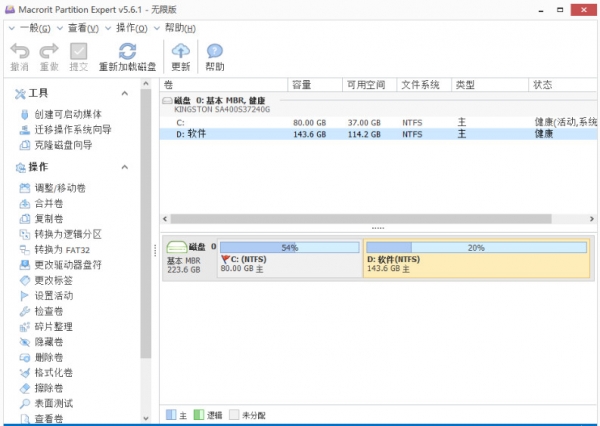
Task: Select the D: 软件 volume row
Action: tap(378, 134)
